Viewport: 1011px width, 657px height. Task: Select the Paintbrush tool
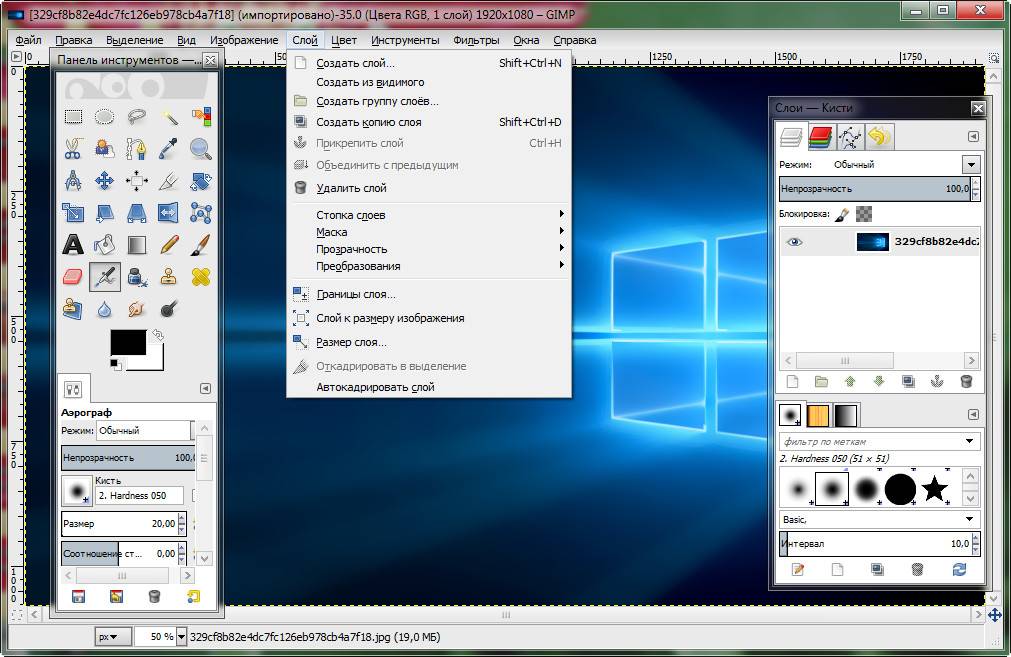click(x=201, y=245)
